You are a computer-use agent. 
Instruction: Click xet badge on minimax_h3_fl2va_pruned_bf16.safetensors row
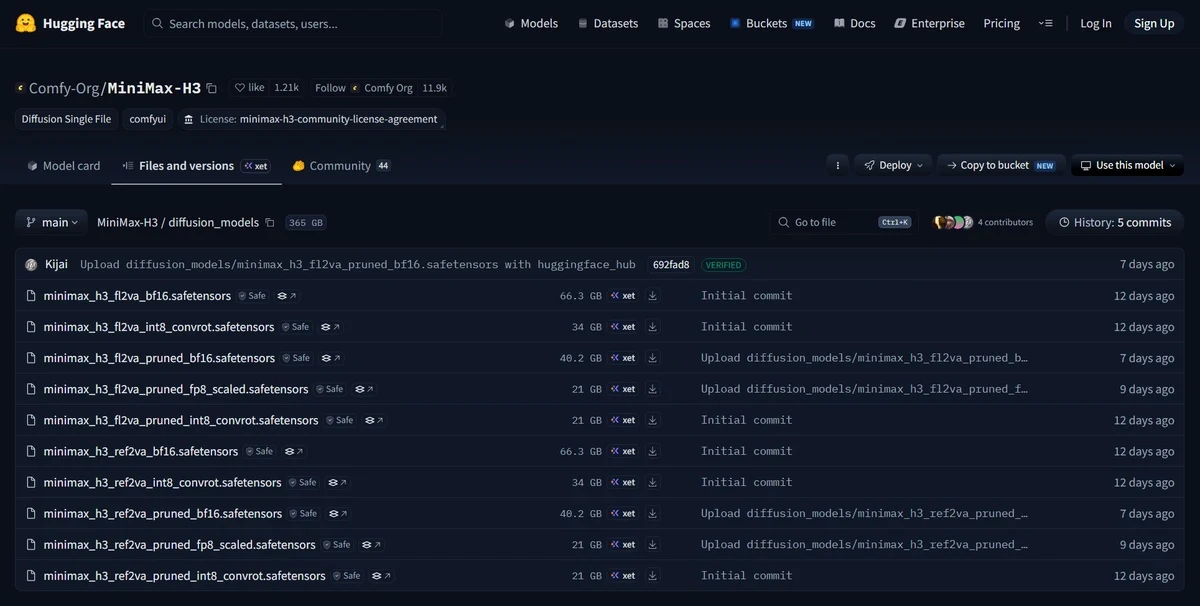point(623,358)
